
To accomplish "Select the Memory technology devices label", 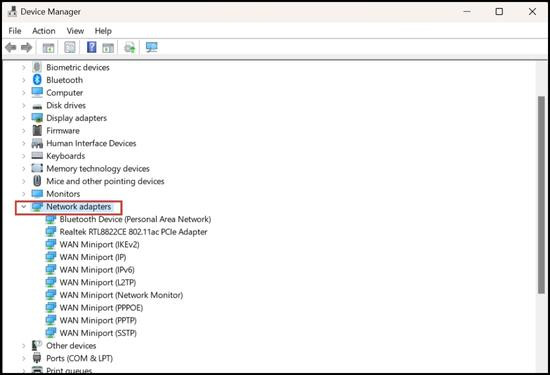I will [98, 168].
